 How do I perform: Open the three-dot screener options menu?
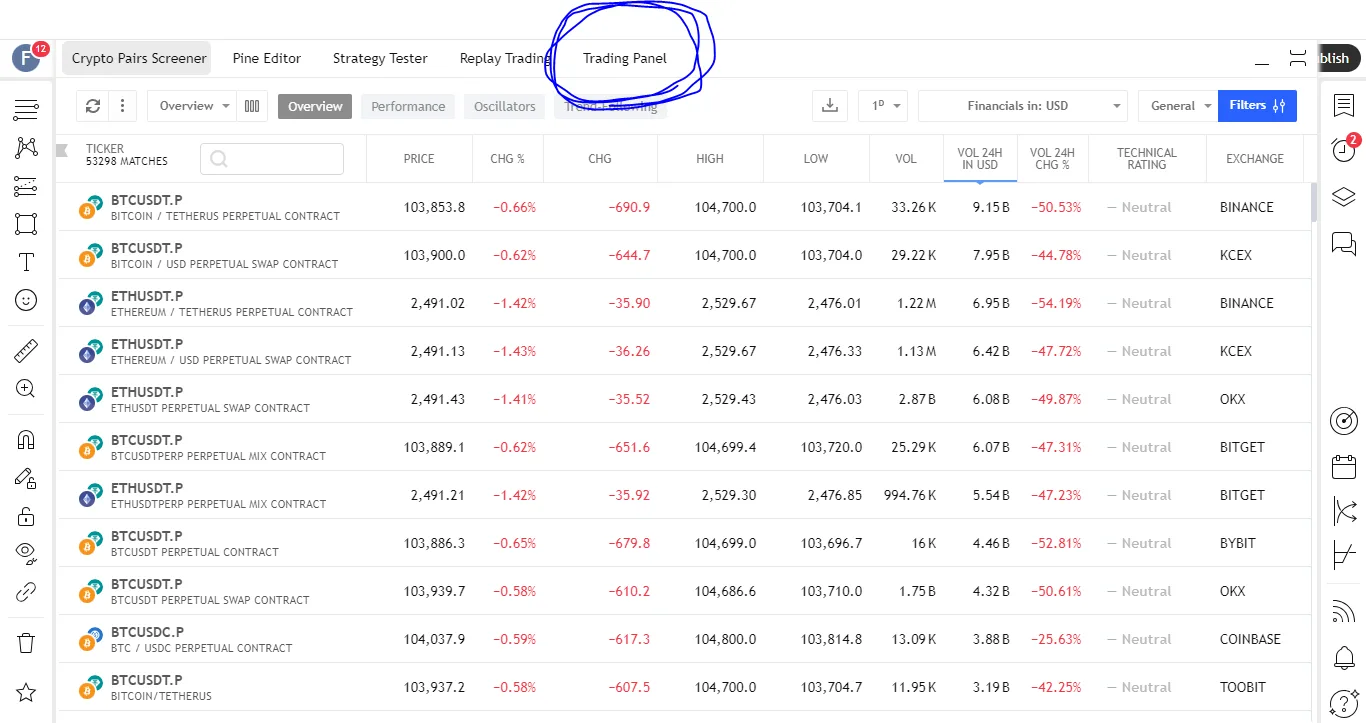pyautogui.click(x=122, y=106)
